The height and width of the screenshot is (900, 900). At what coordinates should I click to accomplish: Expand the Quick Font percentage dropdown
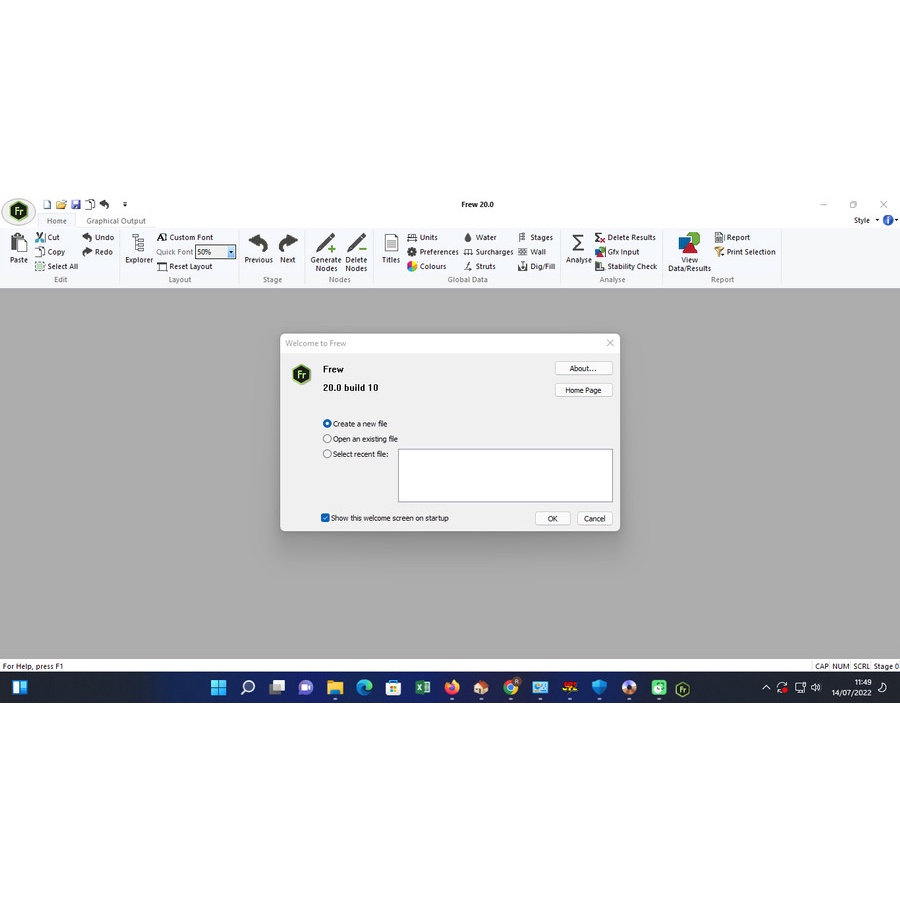(x=231, y=252)
